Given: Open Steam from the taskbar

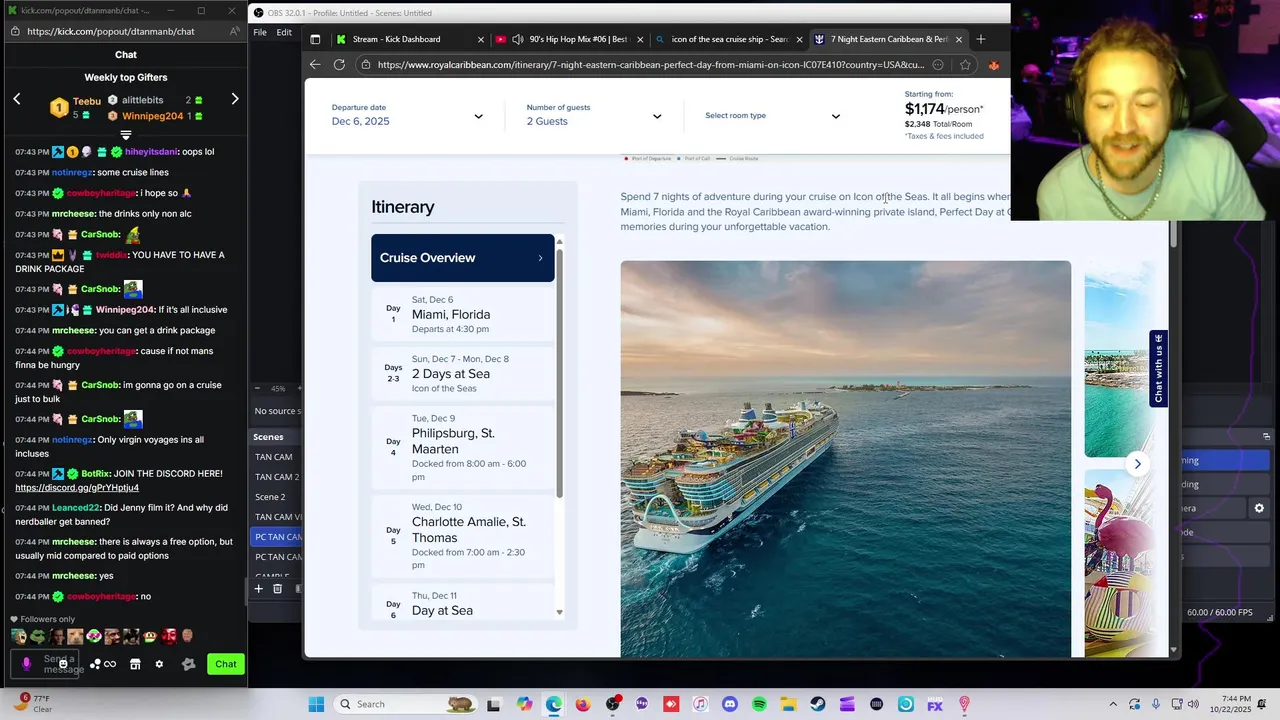Looking at the screenshot, I should click(818, 704).
